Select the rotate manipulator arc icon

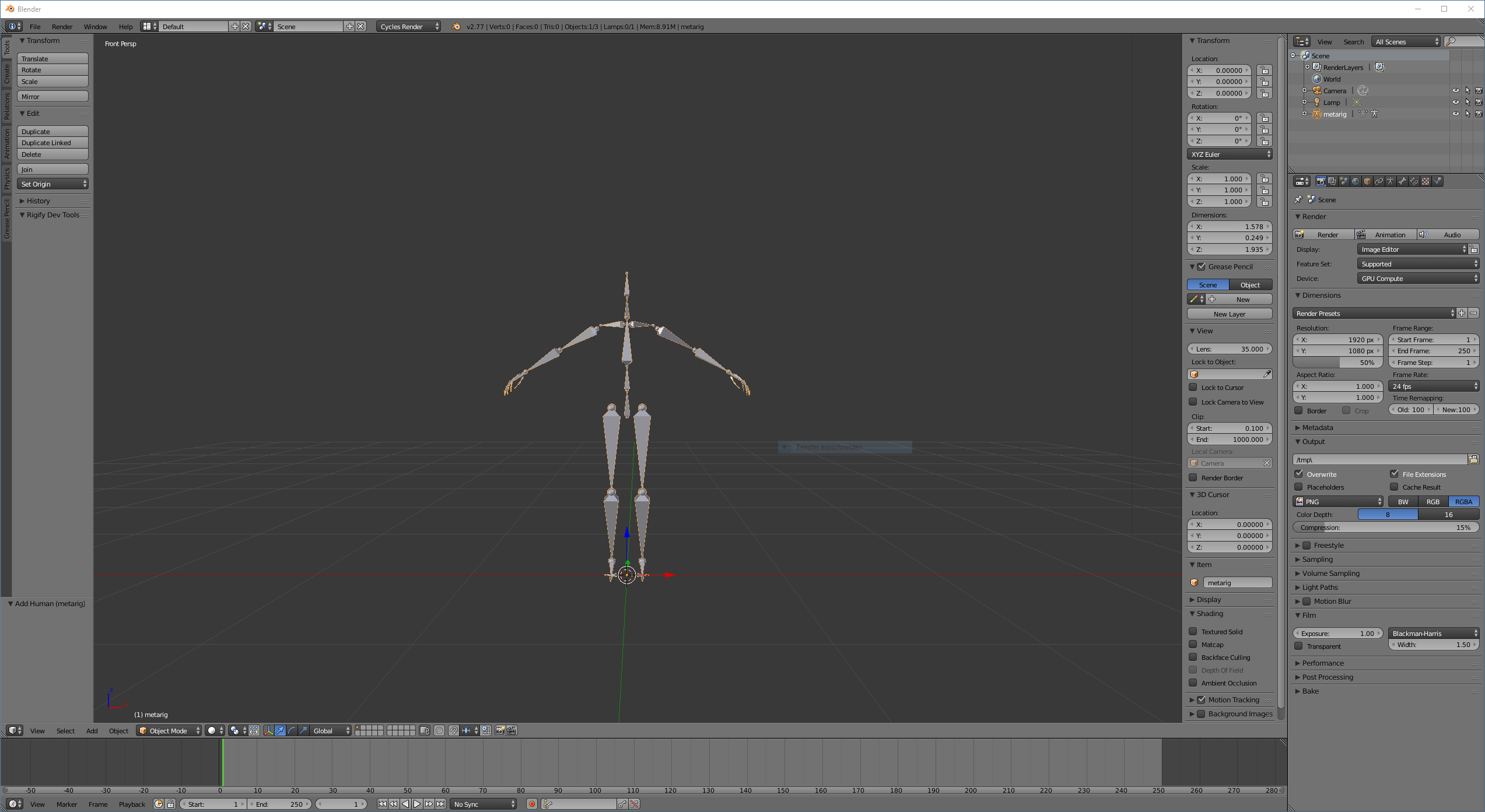point(292,730)
